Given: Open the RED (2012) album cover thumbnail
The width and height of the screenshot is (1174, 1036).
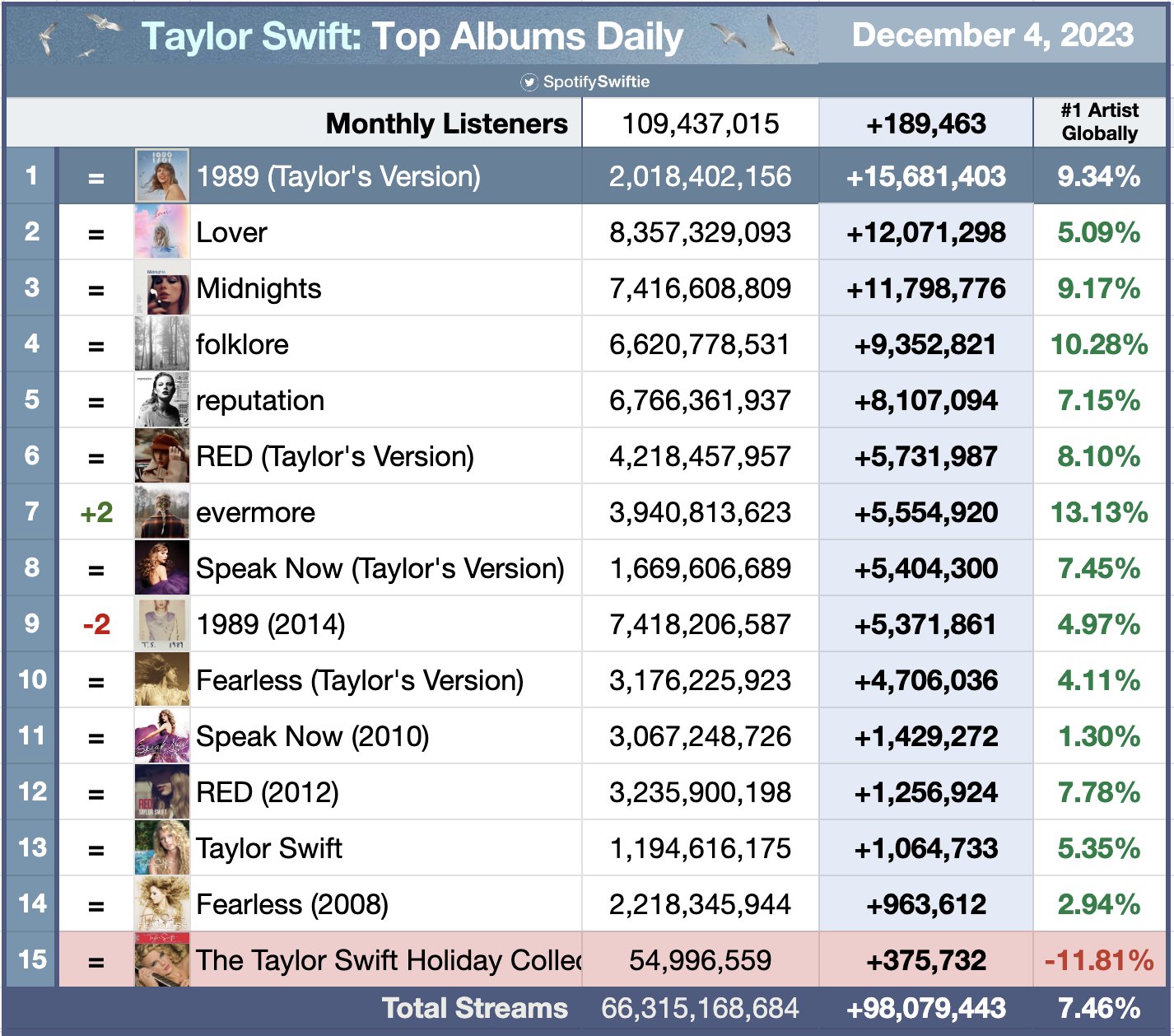Looking at the screenshot, I should [162, 792].
